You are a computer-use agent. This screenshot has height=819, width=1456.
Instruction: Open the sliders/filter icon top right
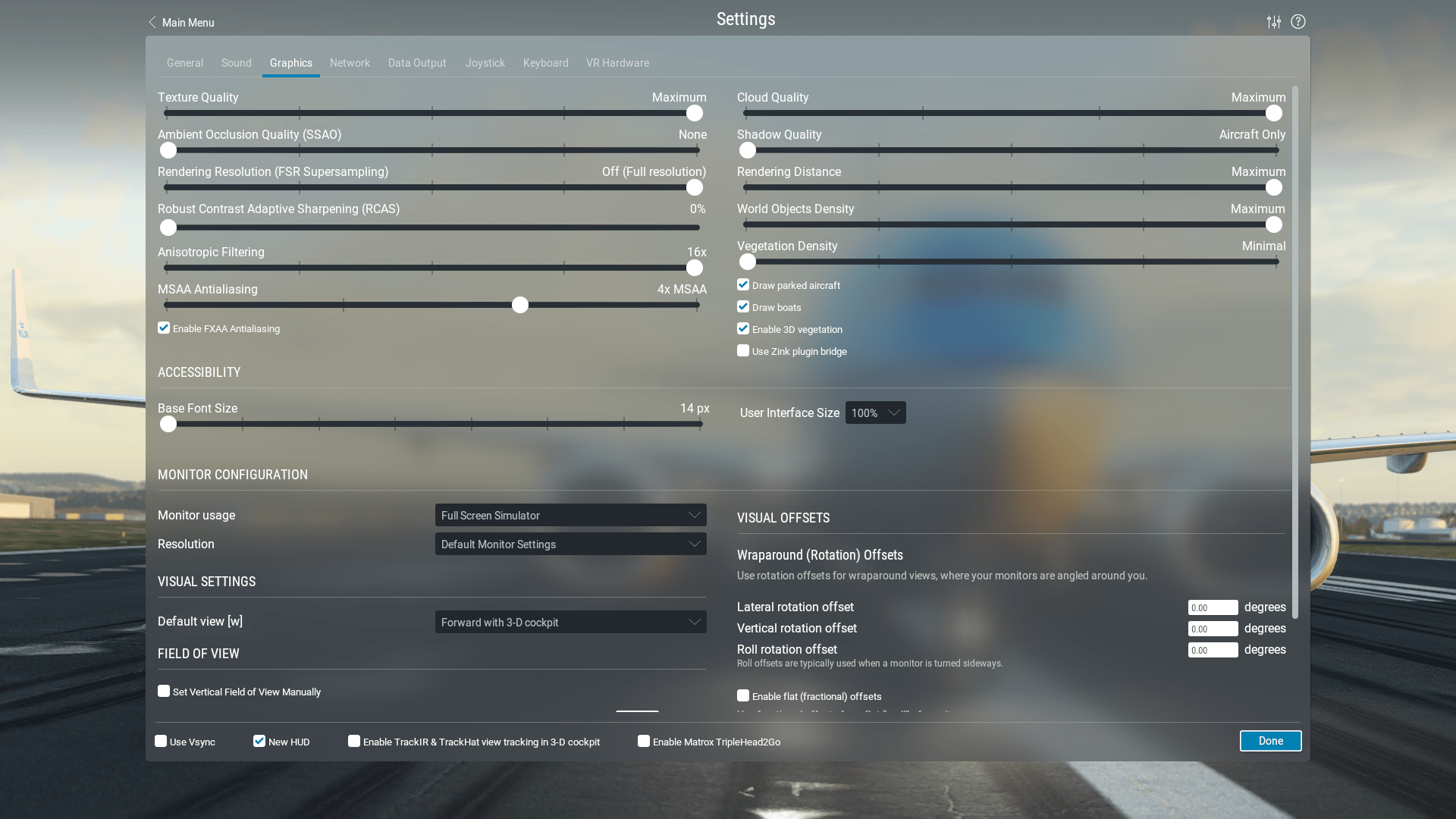[x=1273, y=22]
